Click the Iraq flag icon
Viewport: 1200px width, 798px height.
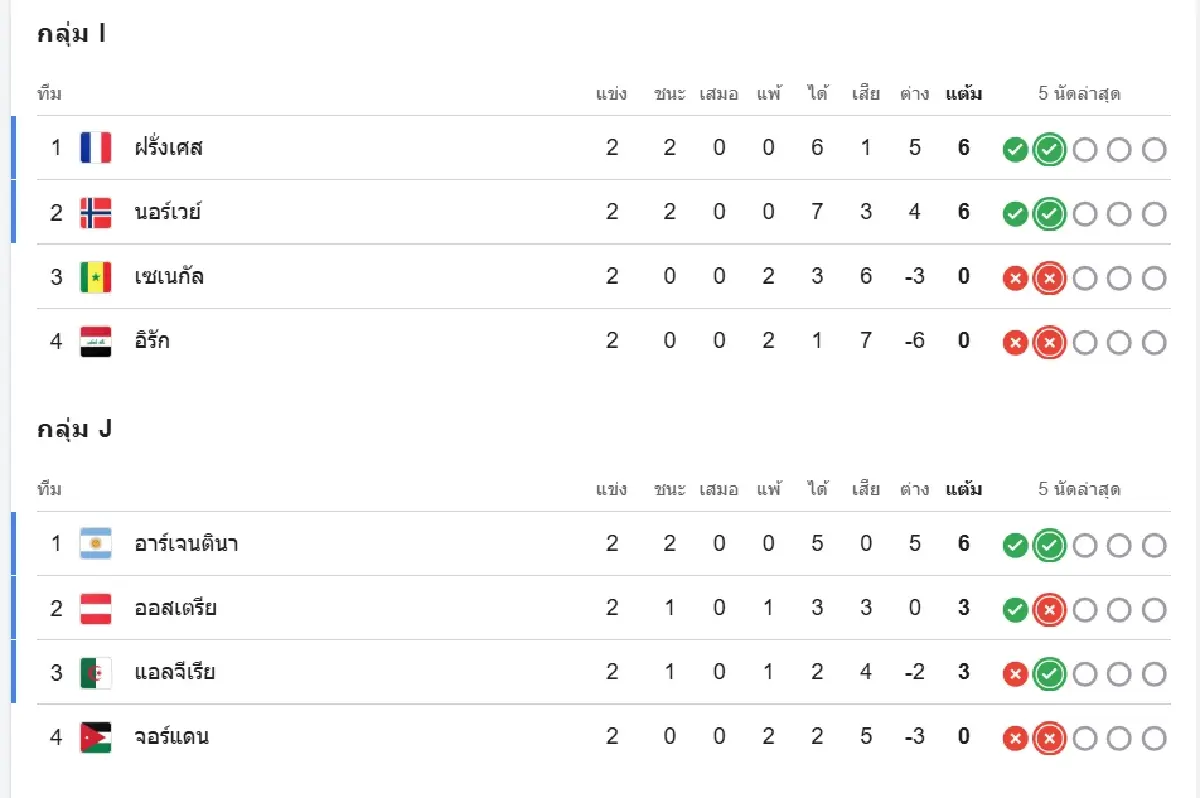[x=96, y=341]
